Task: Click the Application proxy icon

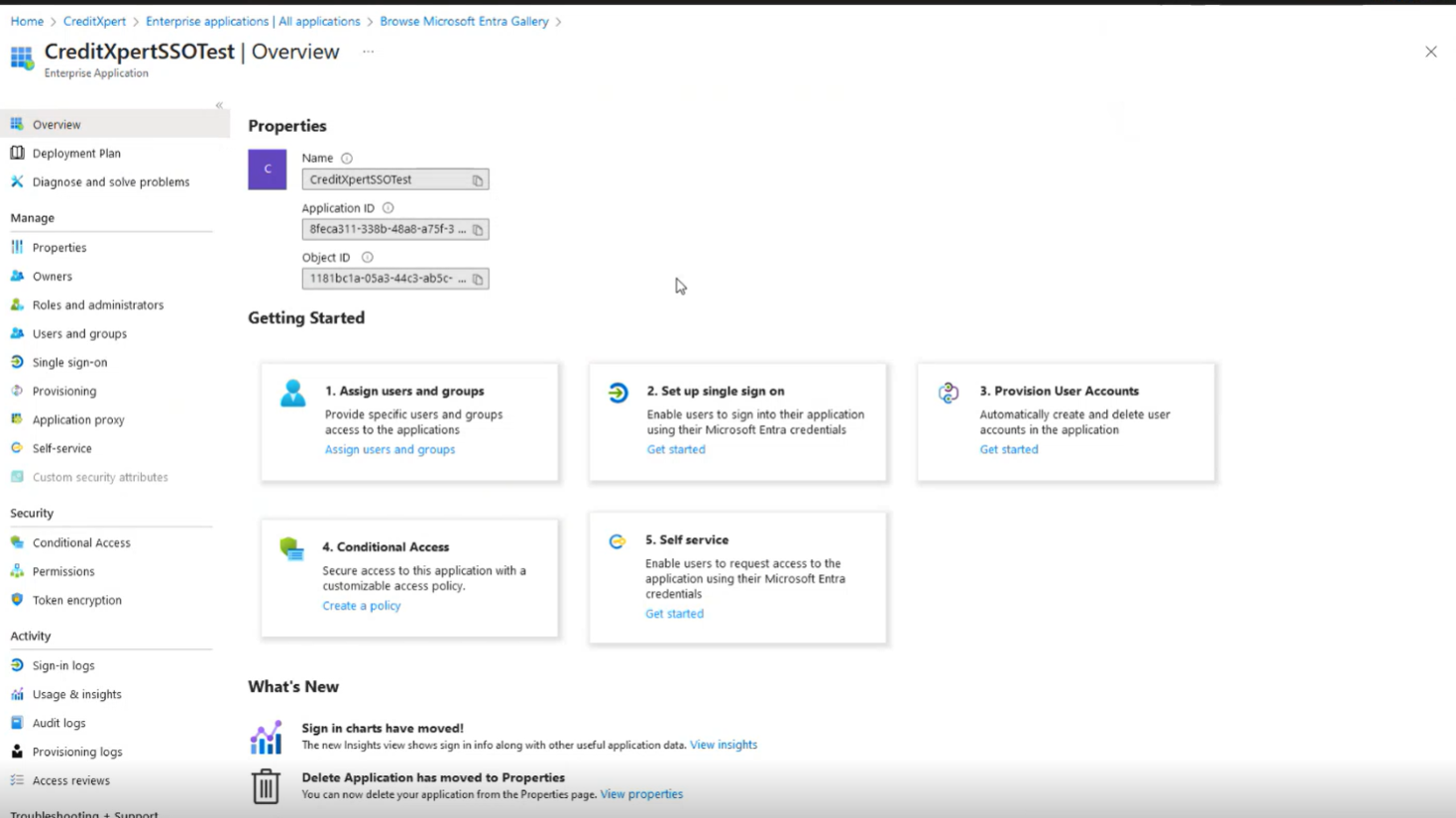Action: 17,419
